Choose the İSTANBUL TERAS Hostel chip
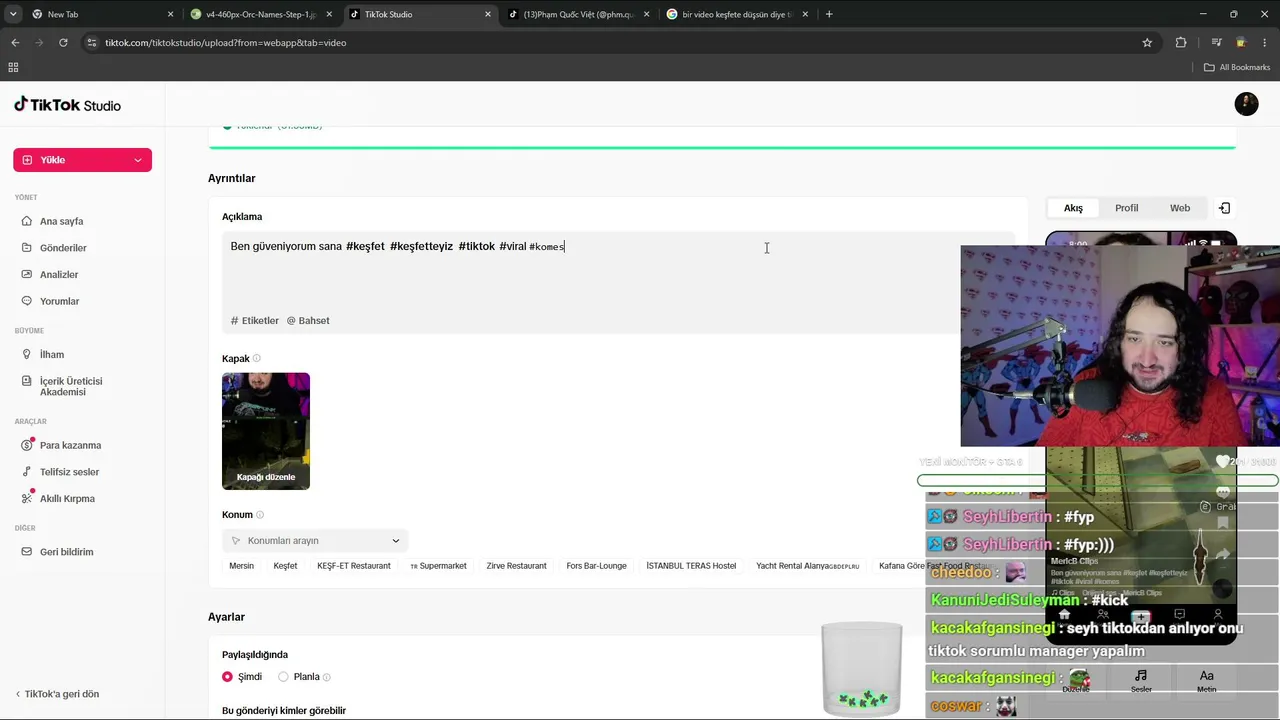This screenshot has height=720, width=1280. (691, 566)
